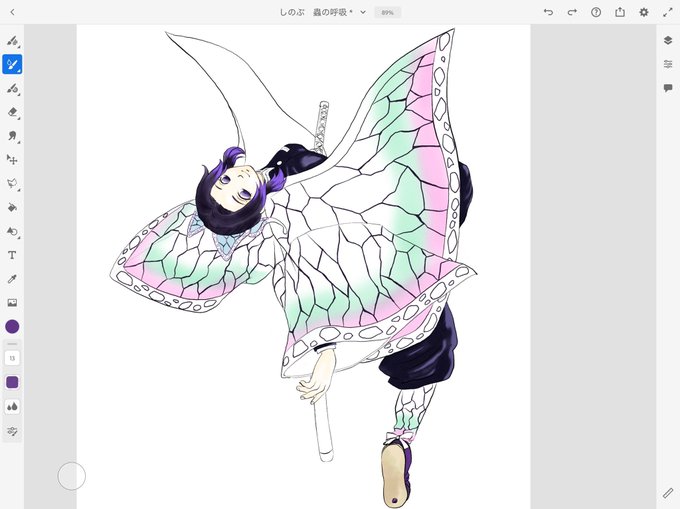This screenshot has width=680, height=509.
Task: Toggle the drawing aids ruler icon
Action: tap(668, 493)
